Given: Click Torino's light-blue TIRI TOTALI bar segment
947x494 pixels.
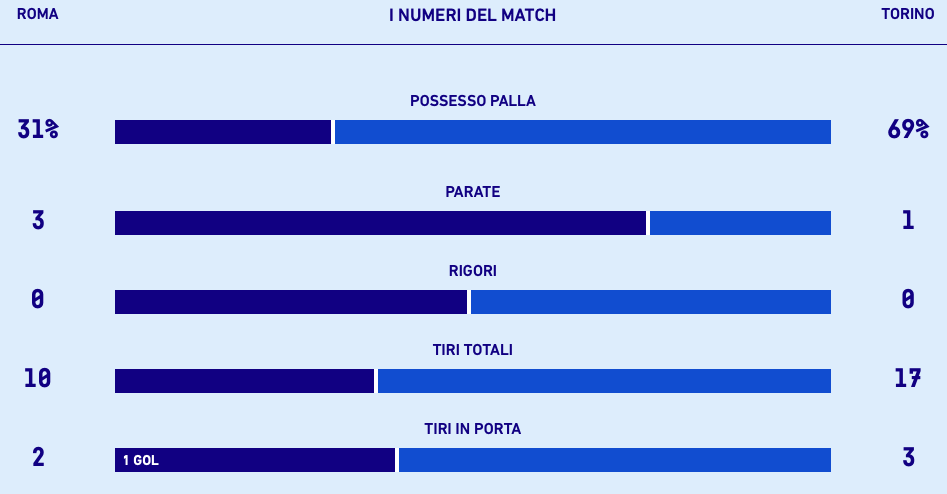Looking at the screenshot, I should tap(604, 381).
